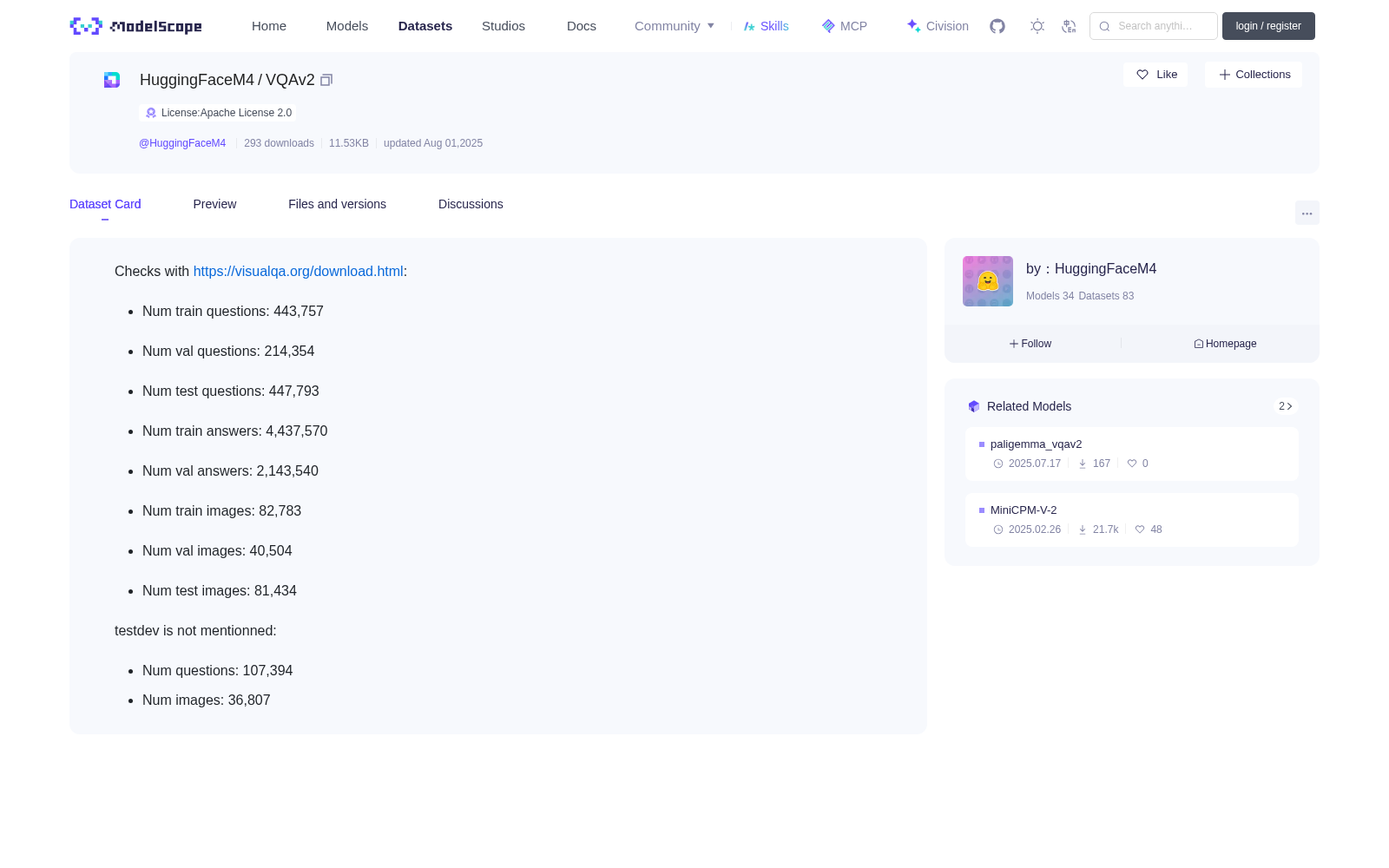Click the heart icon on paligemma_vqav2
The width and height of the screenshot is (1389, 868).
[1132, 464]
